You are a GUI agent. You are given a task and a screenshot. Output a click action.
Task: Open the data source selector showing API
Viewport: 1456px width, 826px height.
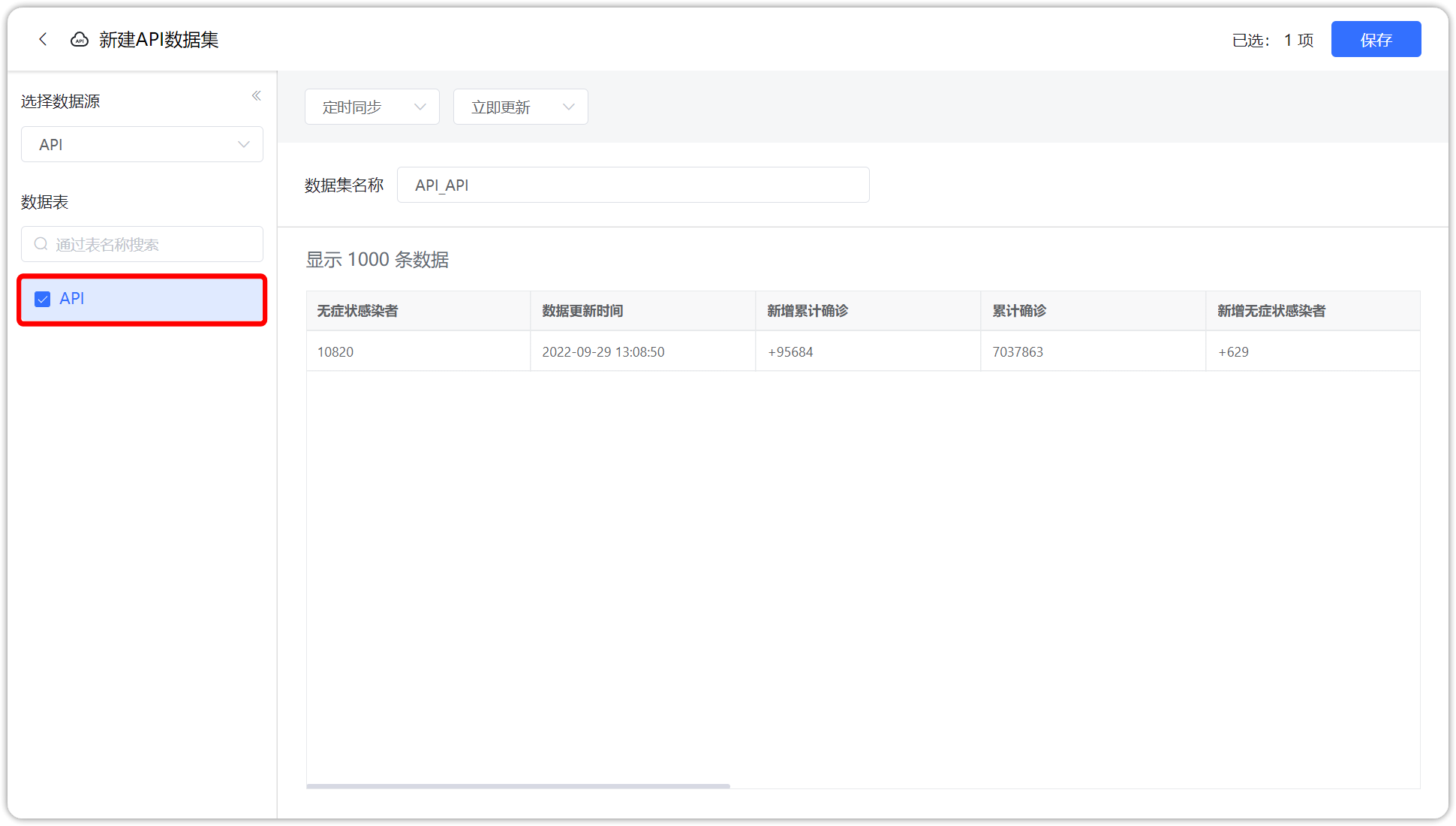point(142,144)
